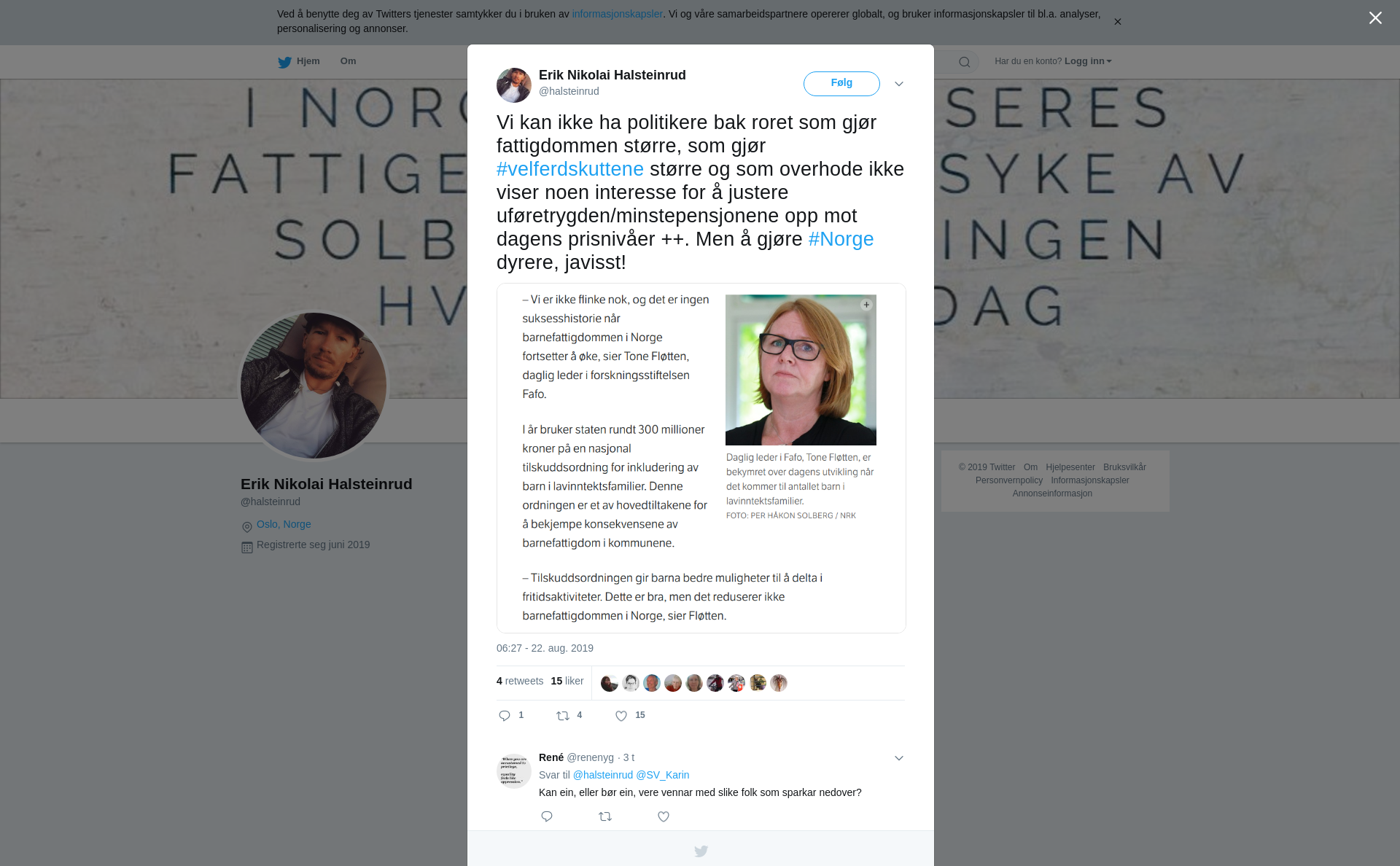
Task: Click the #velferdskuttene hashtag link
Action: click(x=570, y=169)
